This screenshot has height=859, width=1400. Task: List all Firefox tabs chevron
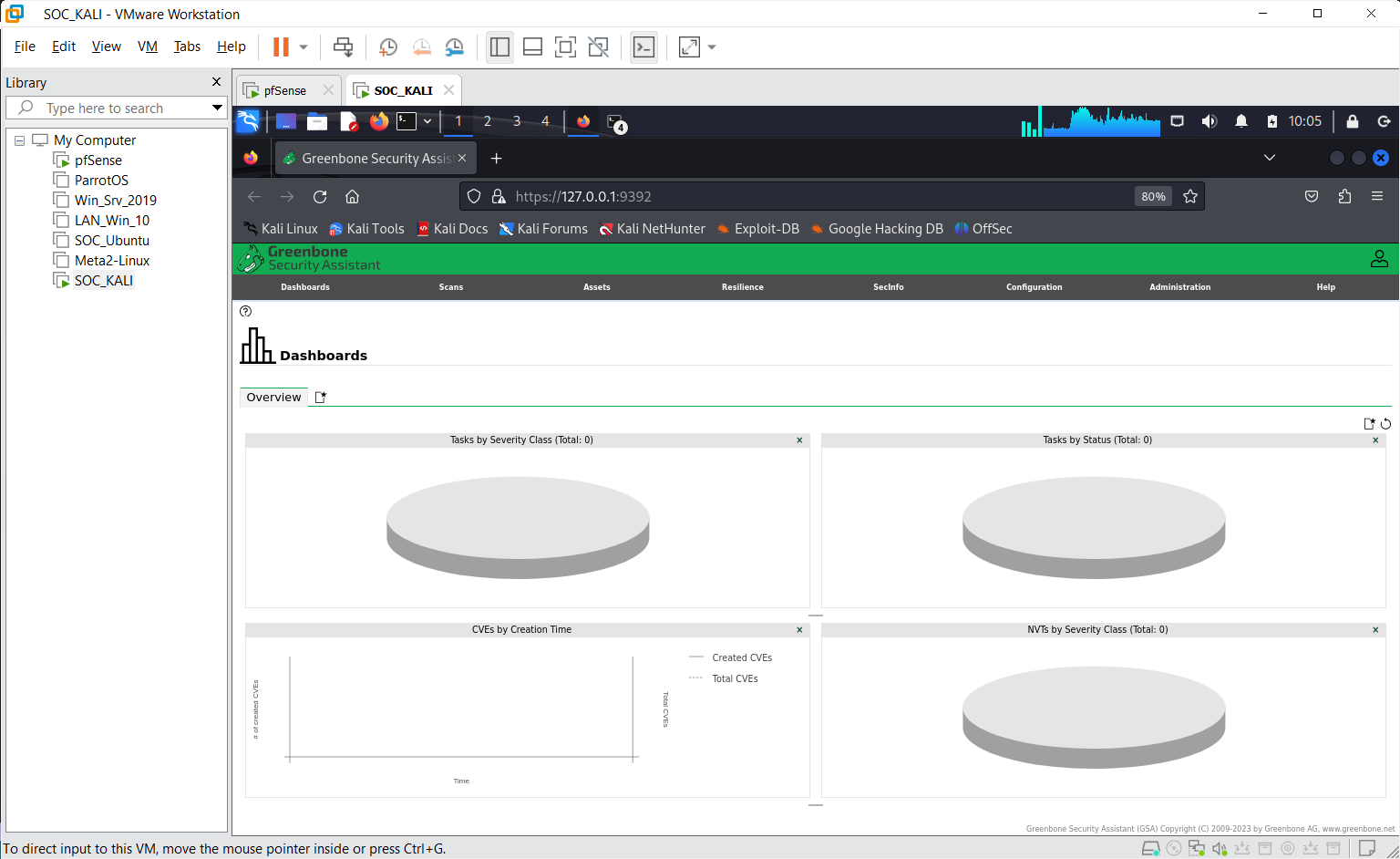click(1269, 159)
